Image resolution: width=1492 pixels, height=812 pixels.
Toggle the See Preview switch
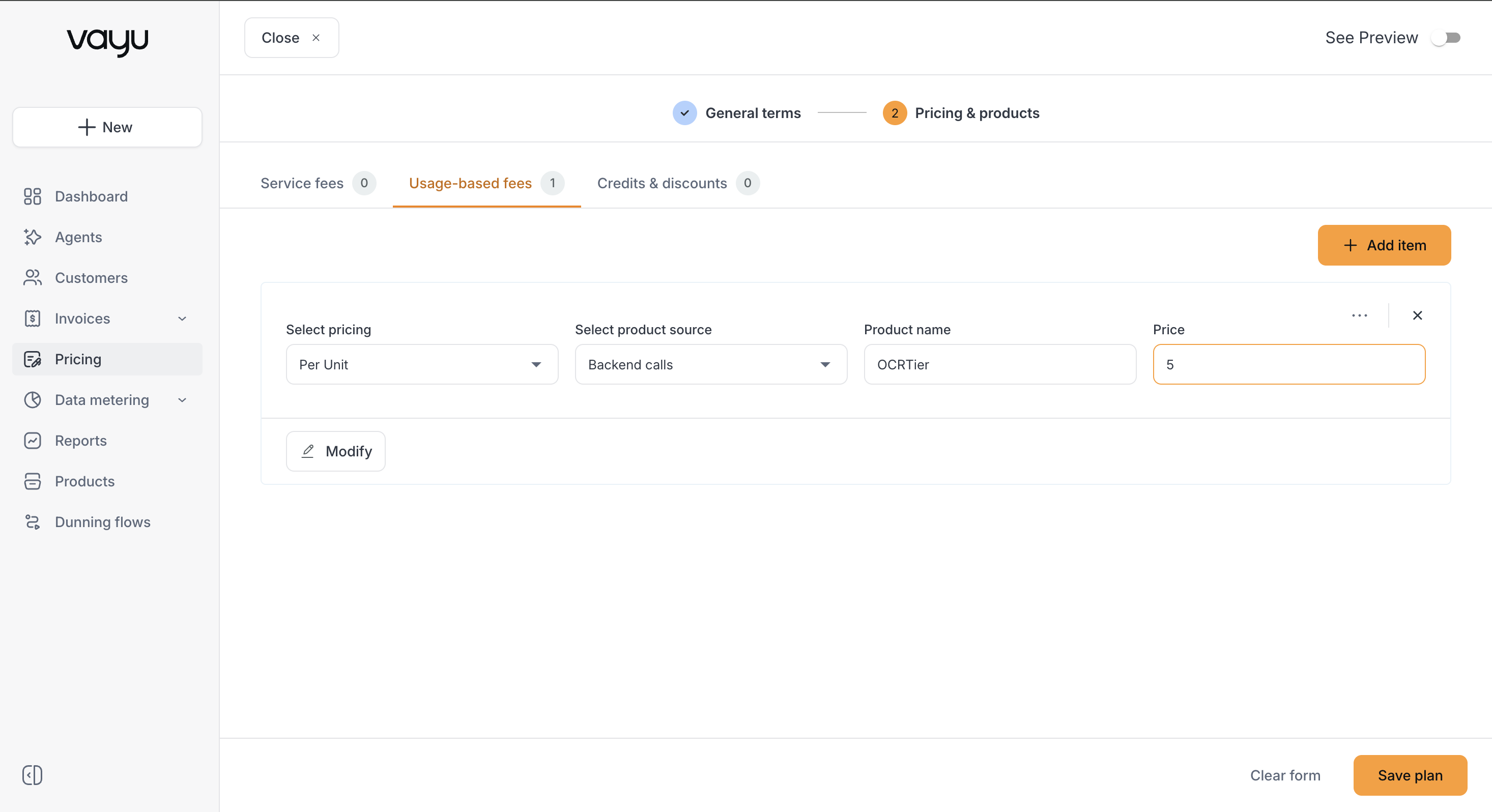[x=1446, y=38]
